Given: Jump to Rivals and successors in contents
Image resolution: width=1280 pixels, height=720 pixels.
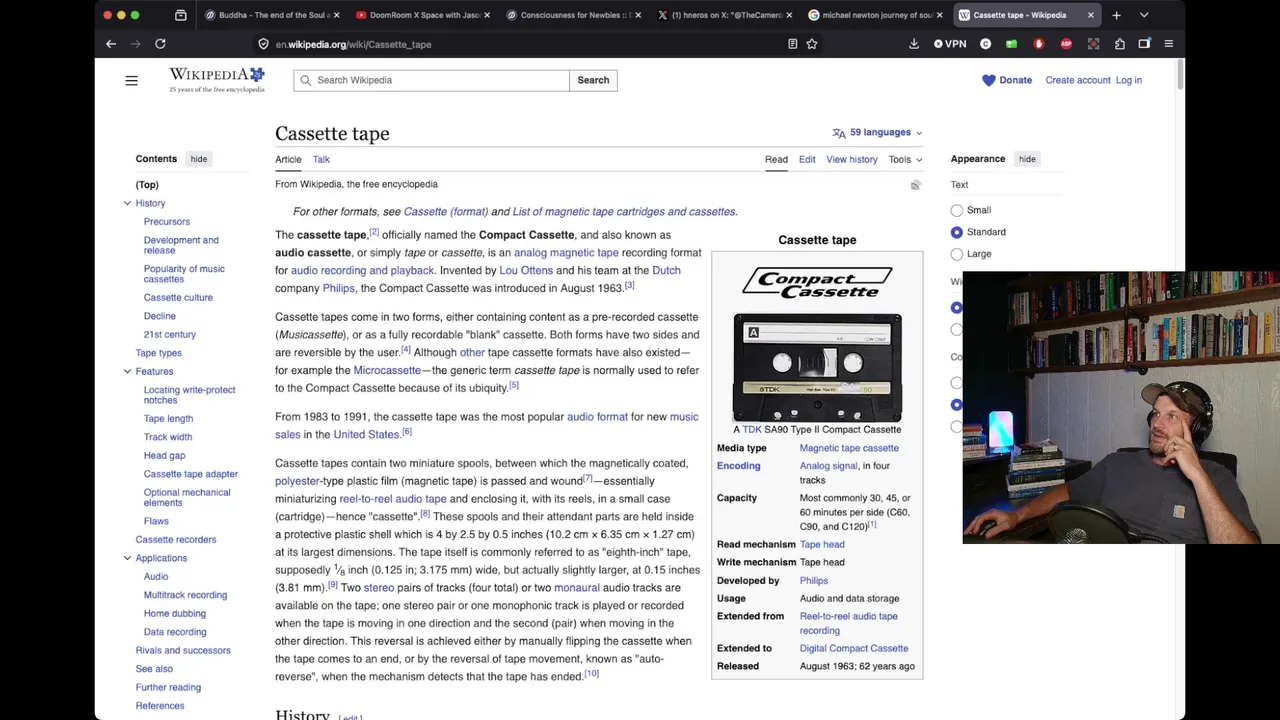Looking at the screenshot, I should [183, 650].
